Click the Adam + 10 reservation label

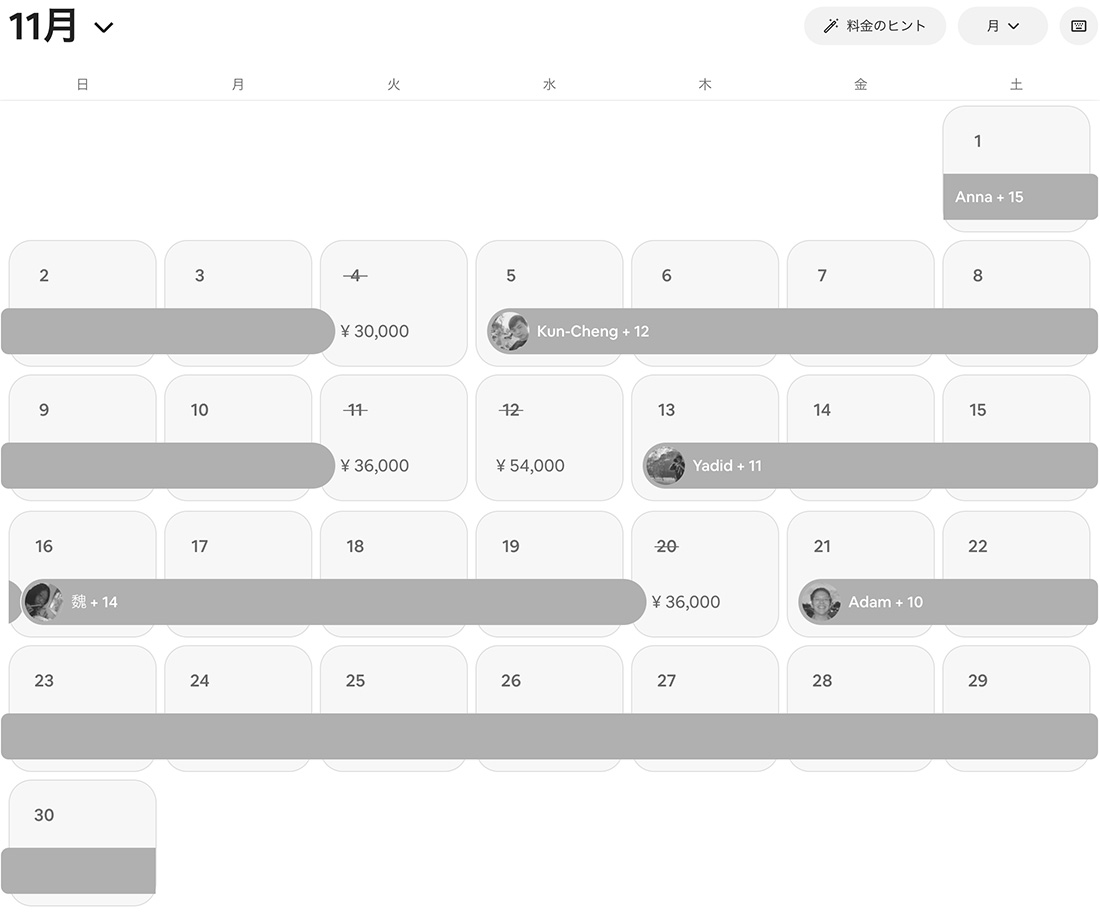pos(886,602)
